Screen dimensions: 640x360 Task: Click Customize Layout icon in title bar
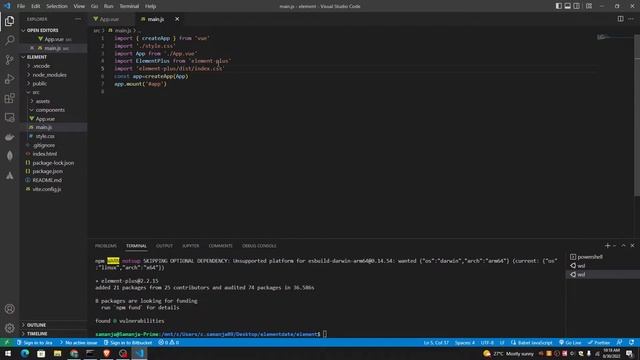(589, 6)
